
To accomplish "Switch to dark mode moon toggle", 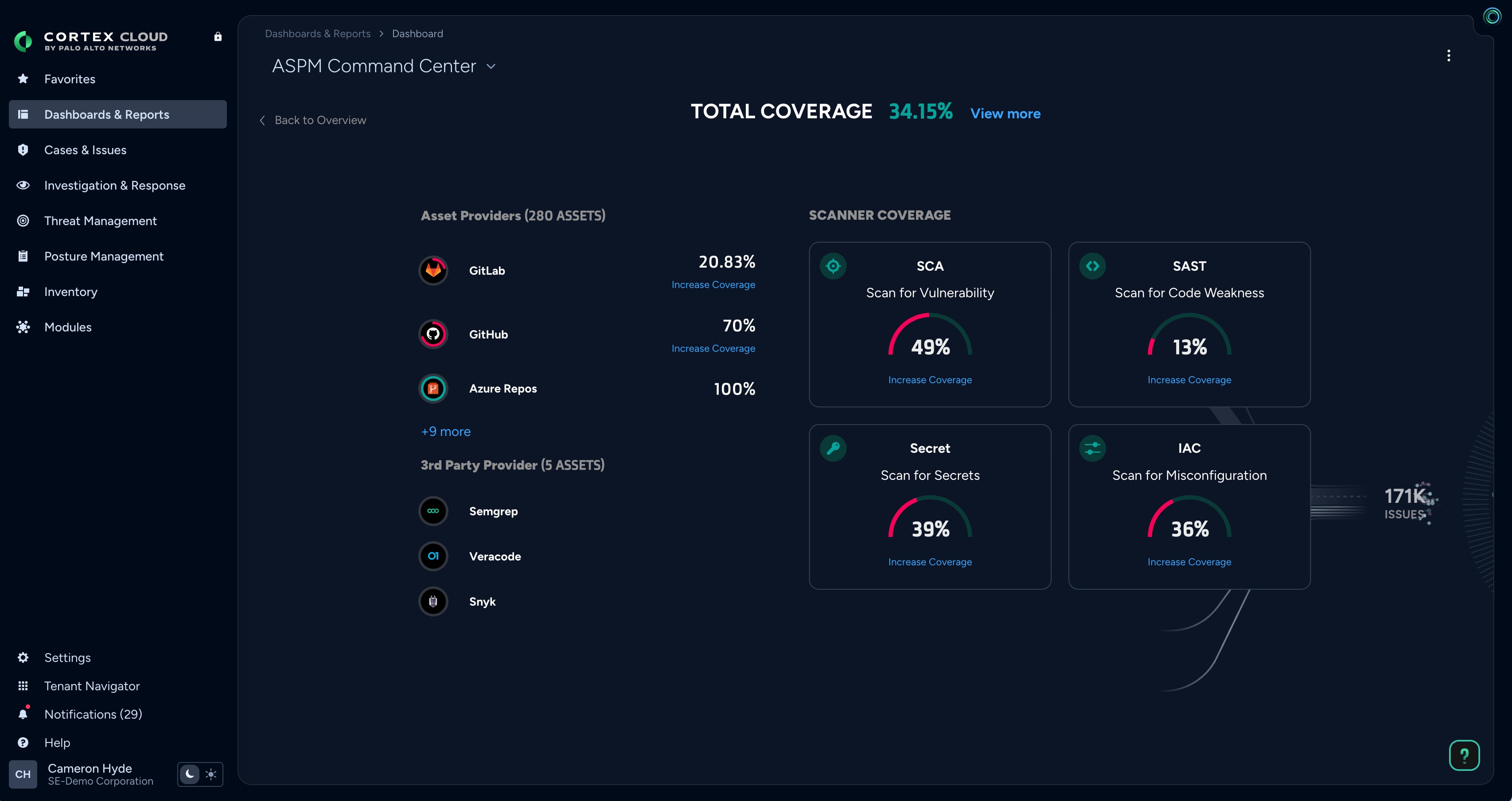I will tap(190, 774).
